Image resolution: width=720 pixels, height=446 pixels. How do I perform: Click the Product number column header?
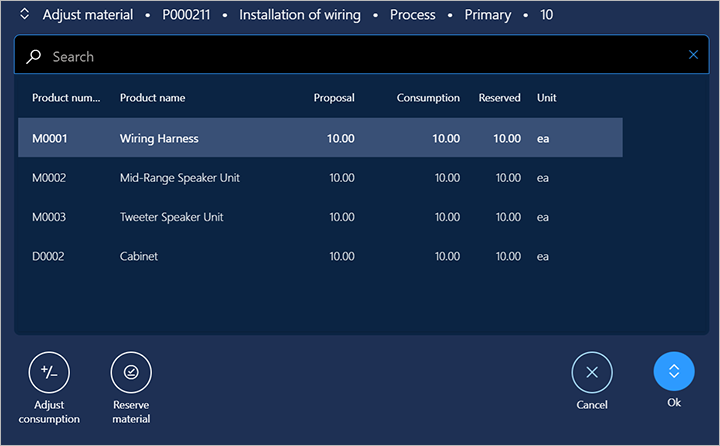(66, 98)
